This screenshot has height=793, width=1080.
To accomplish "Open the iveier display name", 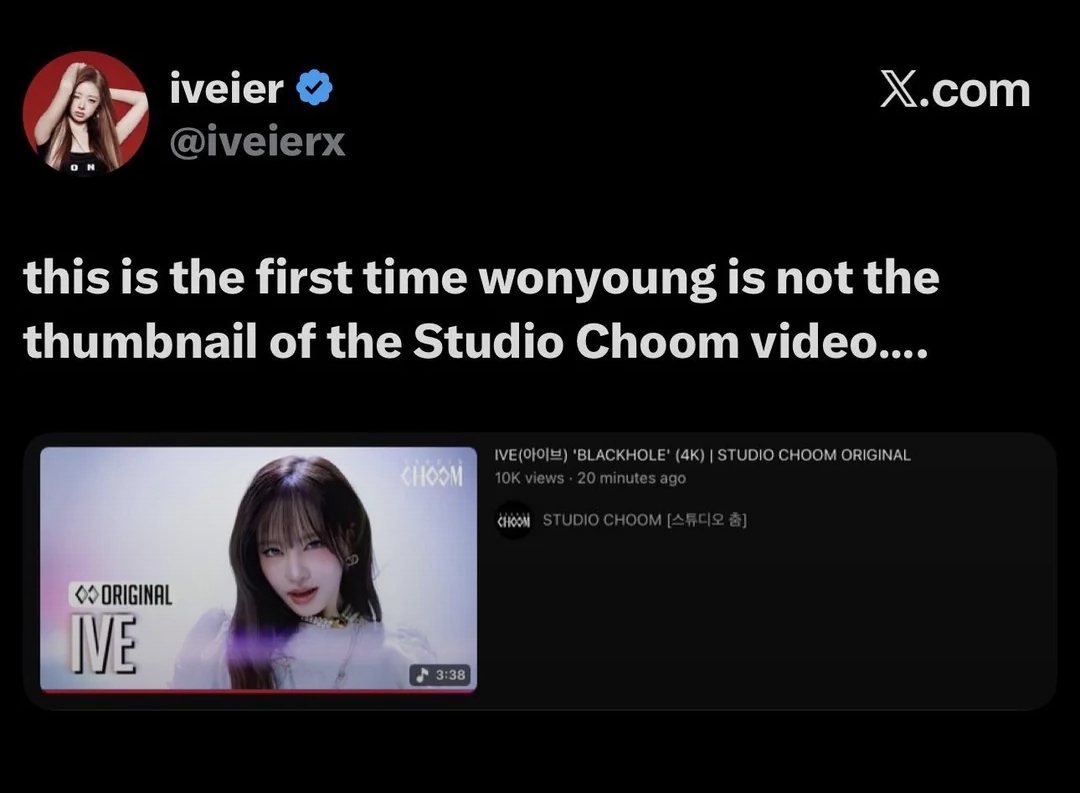I will tap(227, 89).
